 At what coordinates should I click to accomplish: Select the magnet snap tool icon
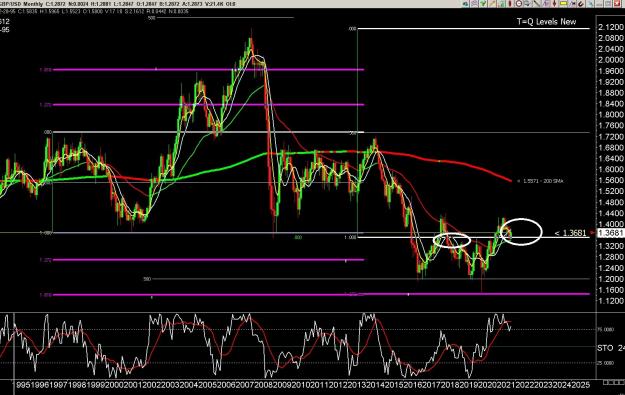click(581, 4)
